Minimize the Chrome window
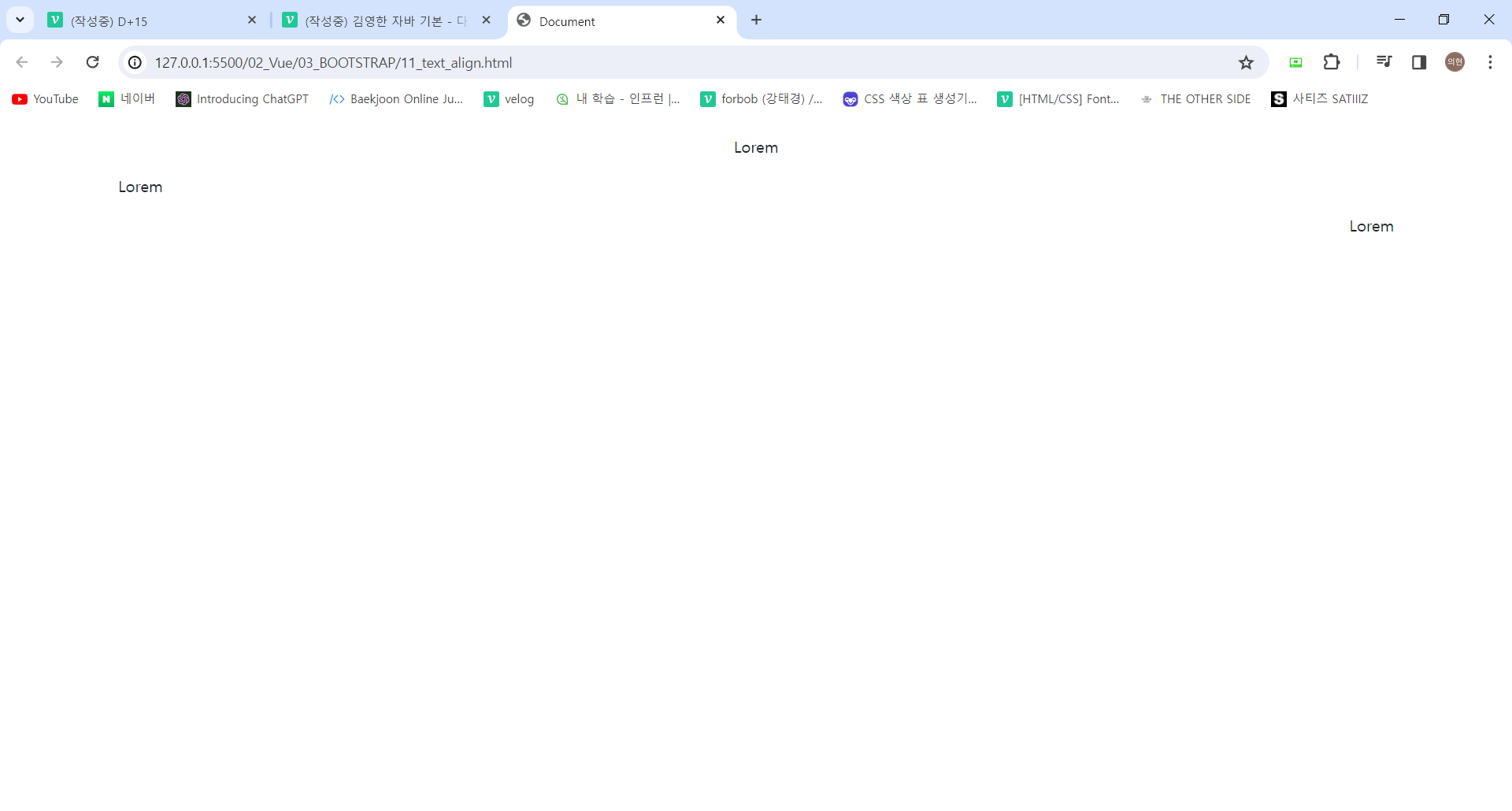The width and height of the screenshot is (1512, 811). 1399,20
